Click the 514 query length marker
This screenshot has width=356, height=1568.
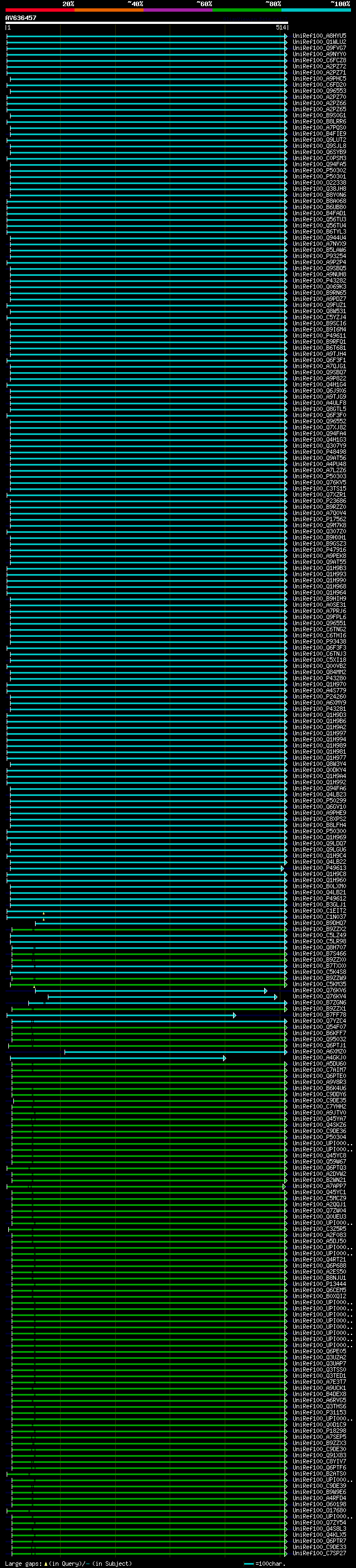tap(280, 27)
